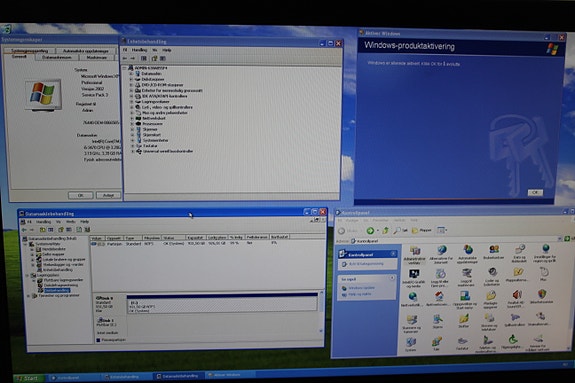Open Skrivere og telefakser icon

489,321
